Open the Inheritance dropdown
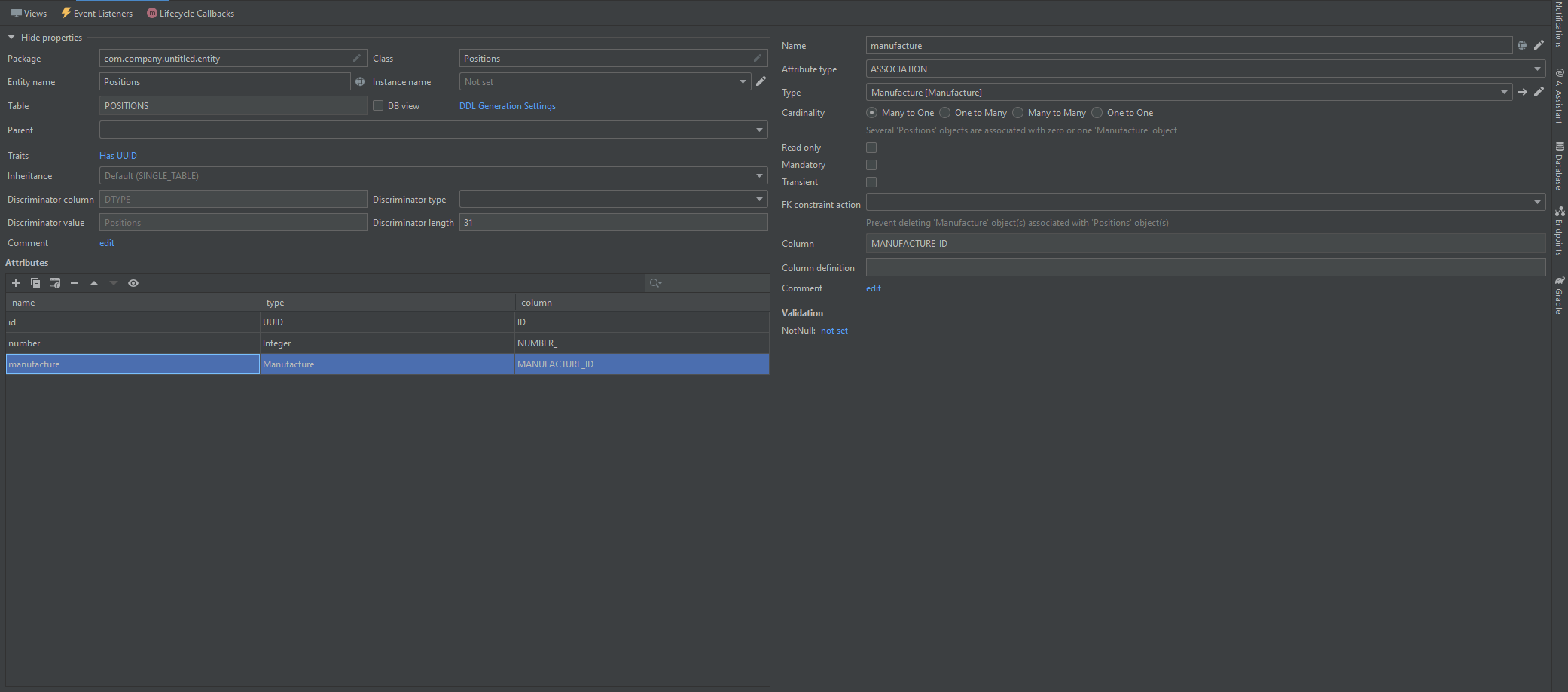 pos(759,175)
